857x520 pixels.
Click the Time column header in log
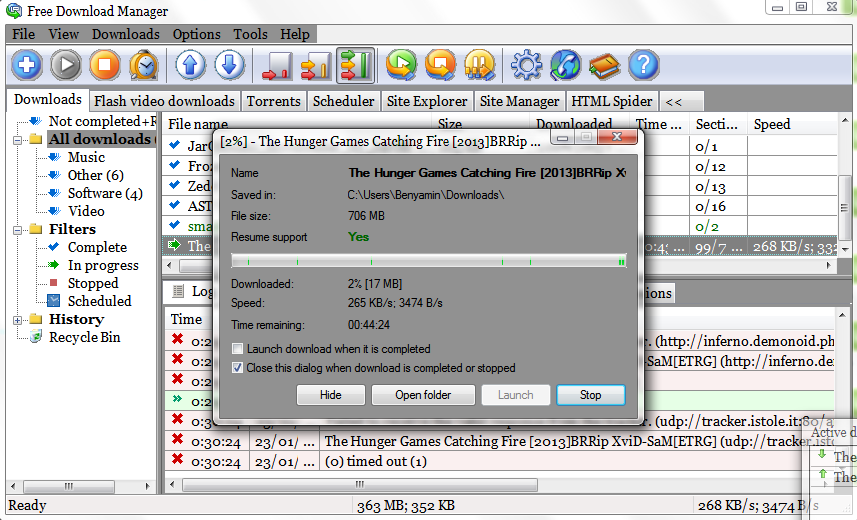tap(186, 319)
